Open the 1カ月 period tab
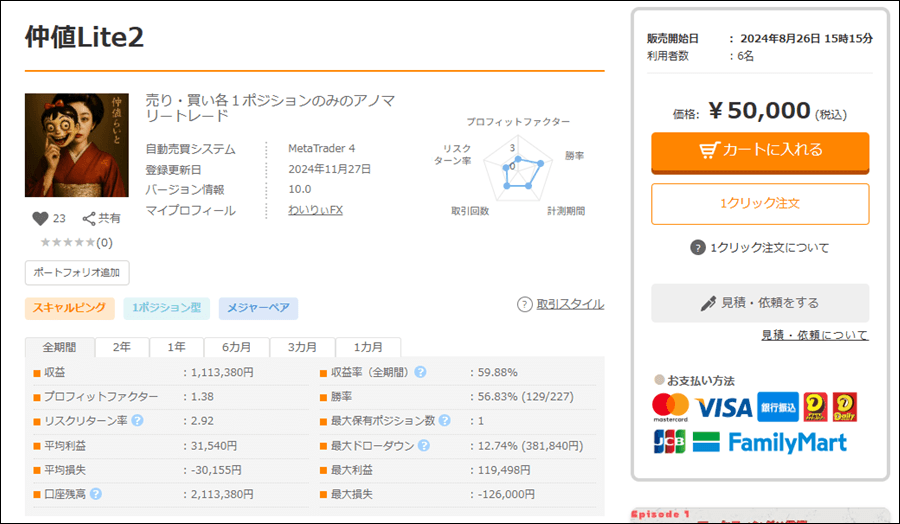This screenshot has width=900, height=524. (x=367, y=347)
